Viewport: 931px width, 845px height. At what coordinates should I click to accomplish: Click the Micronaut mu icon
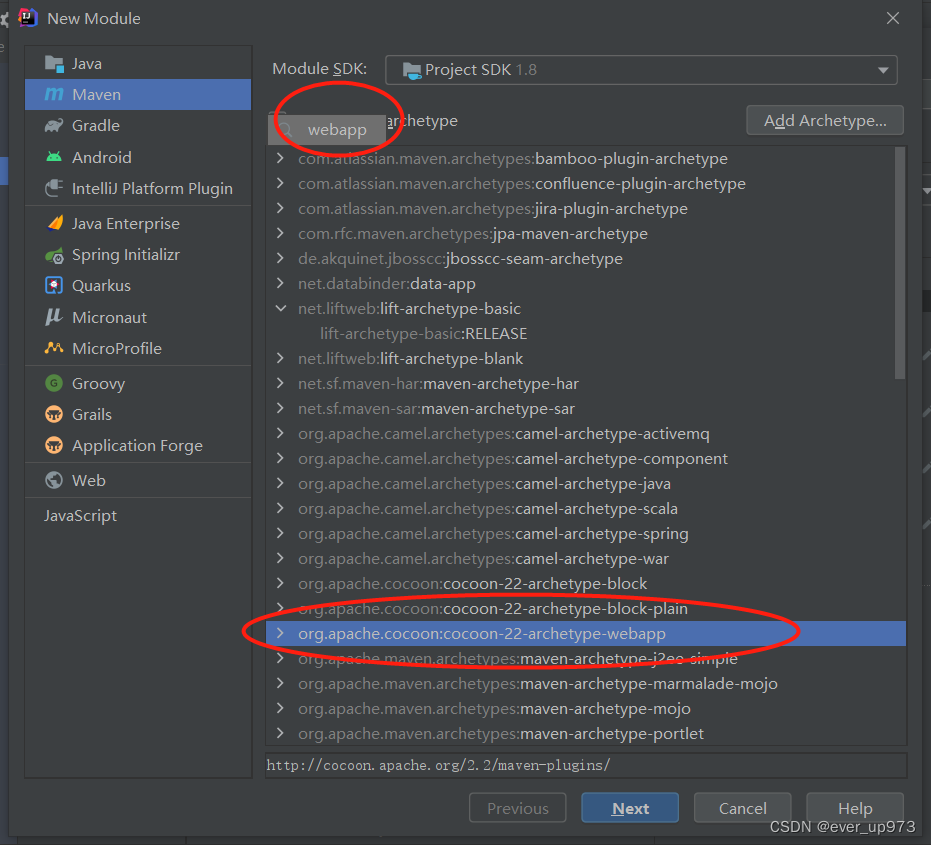click(x=54, y=317)
